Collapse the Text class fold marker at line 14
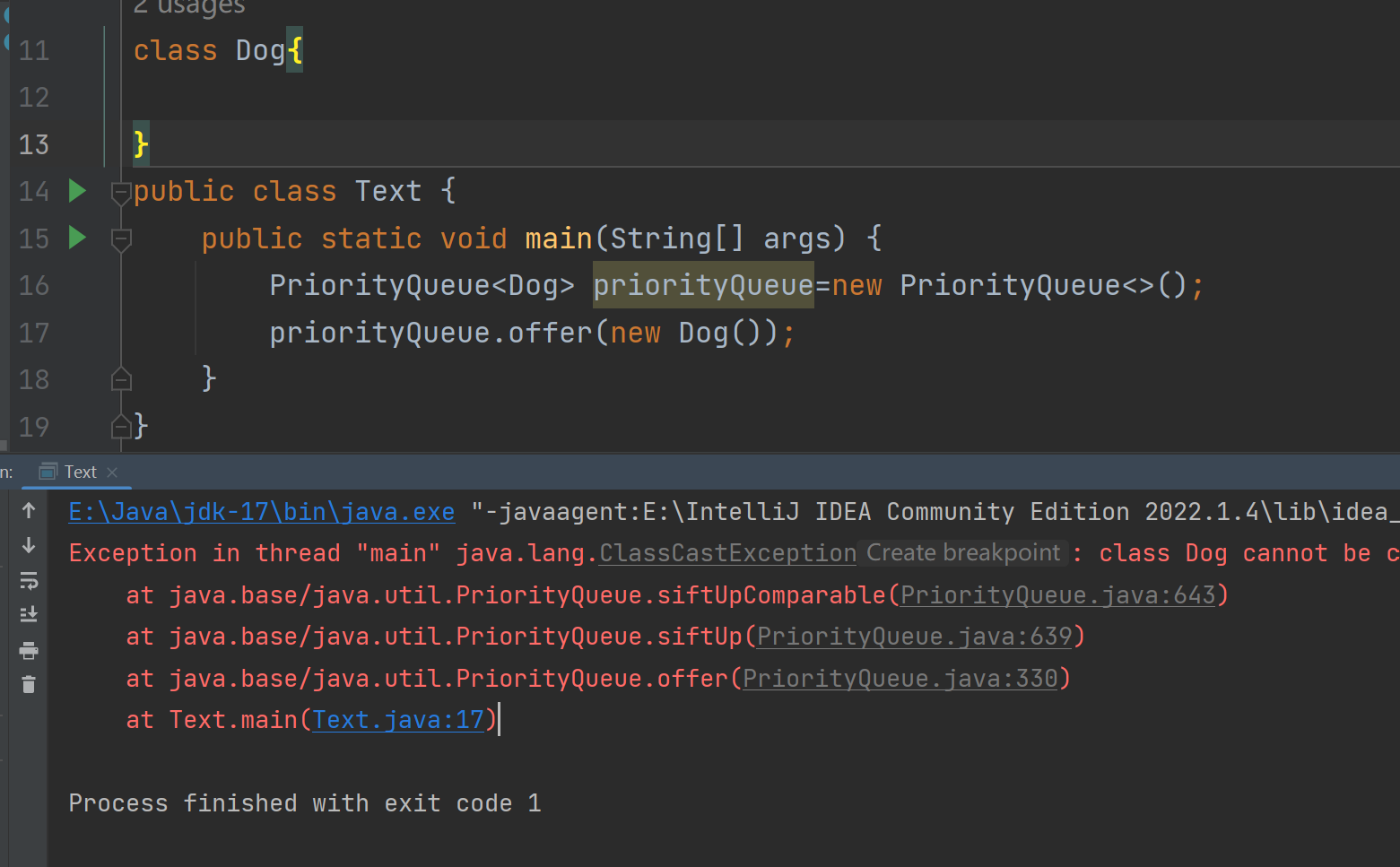The width and height of the screenshot is (1400, 867). [121, 192]
